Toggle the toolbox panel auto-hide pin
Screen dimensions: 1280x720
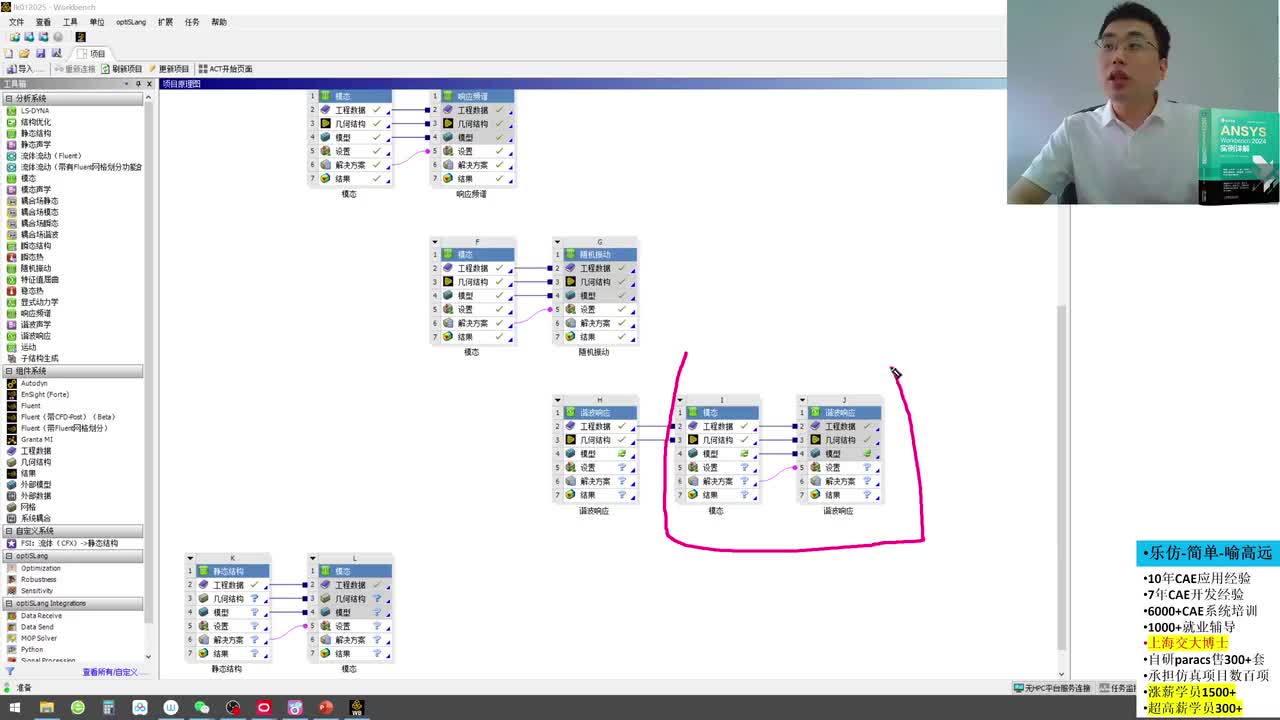(138, 84)
